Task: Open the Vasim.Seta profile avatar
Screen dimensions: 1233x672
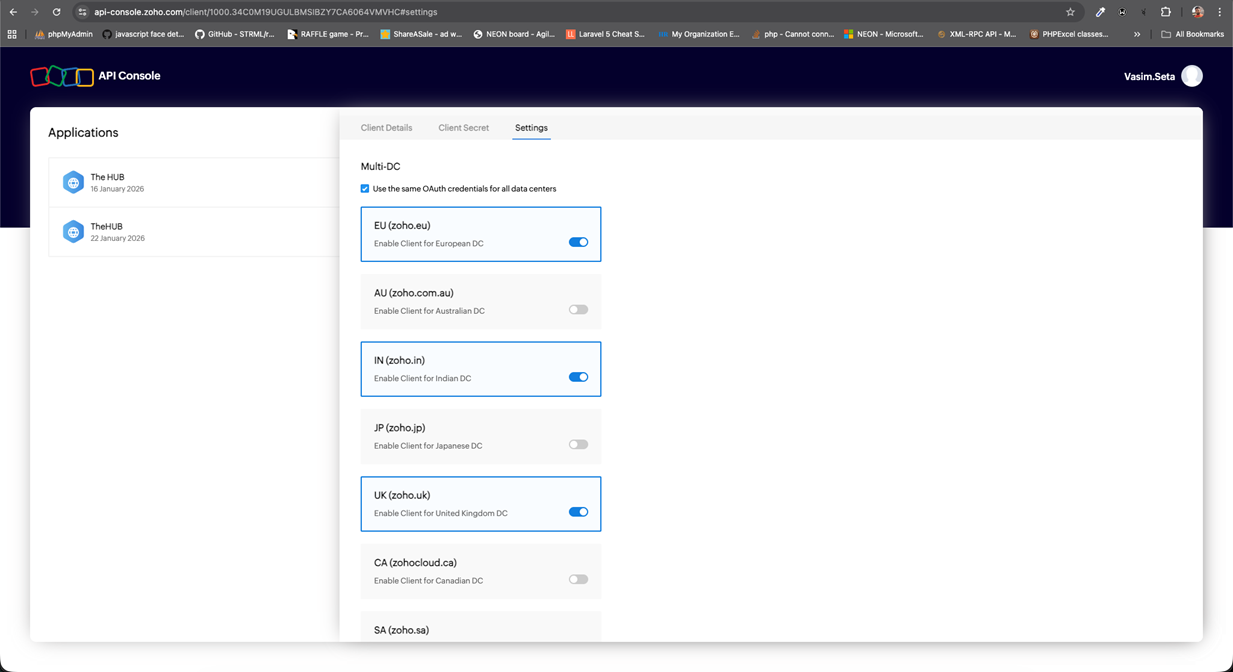Action: tap(1191, 76)
